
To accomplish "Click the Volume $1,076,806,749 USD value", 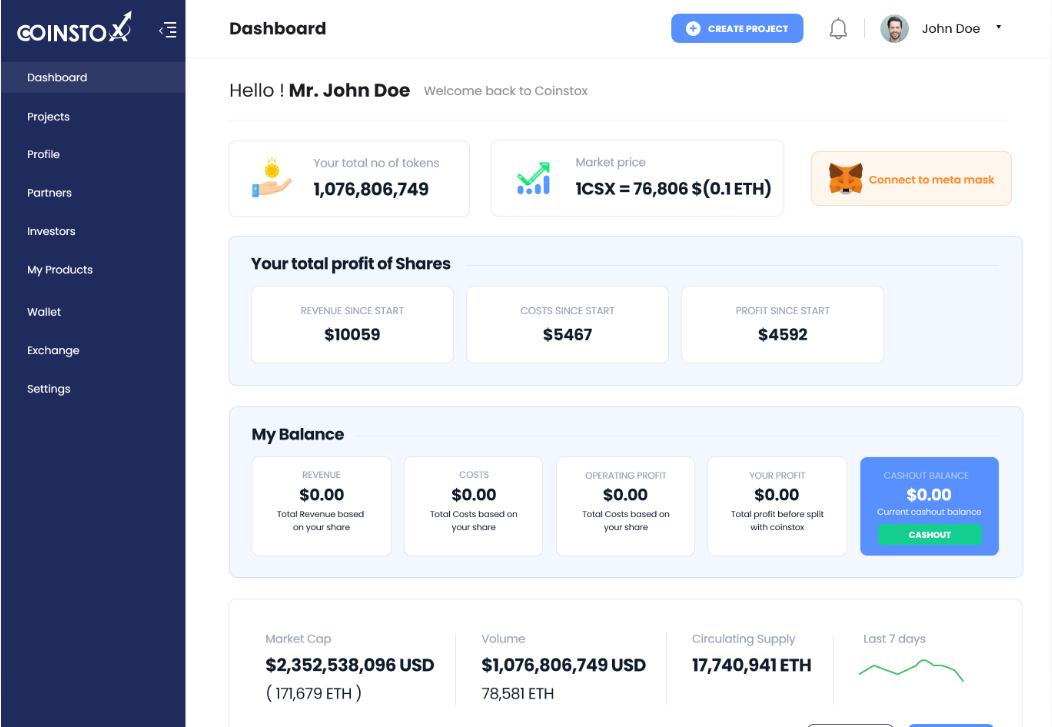I will click(x=564, y=665).
